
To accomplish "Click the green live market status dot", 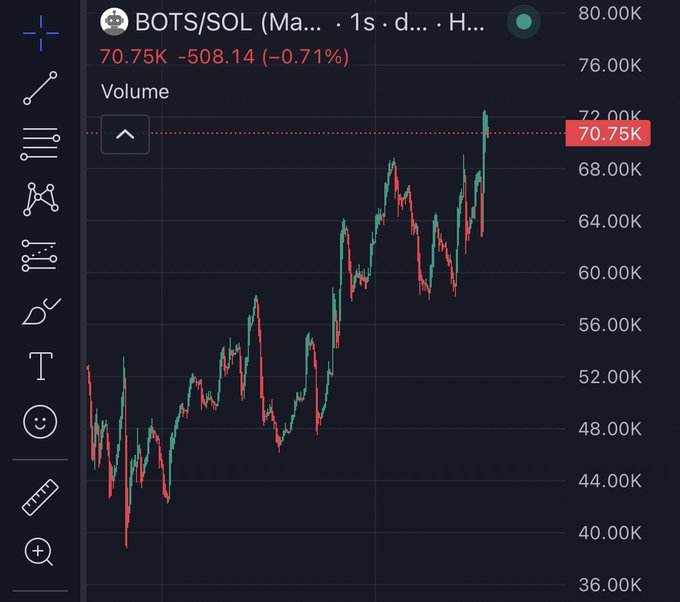I will (524, 22).
